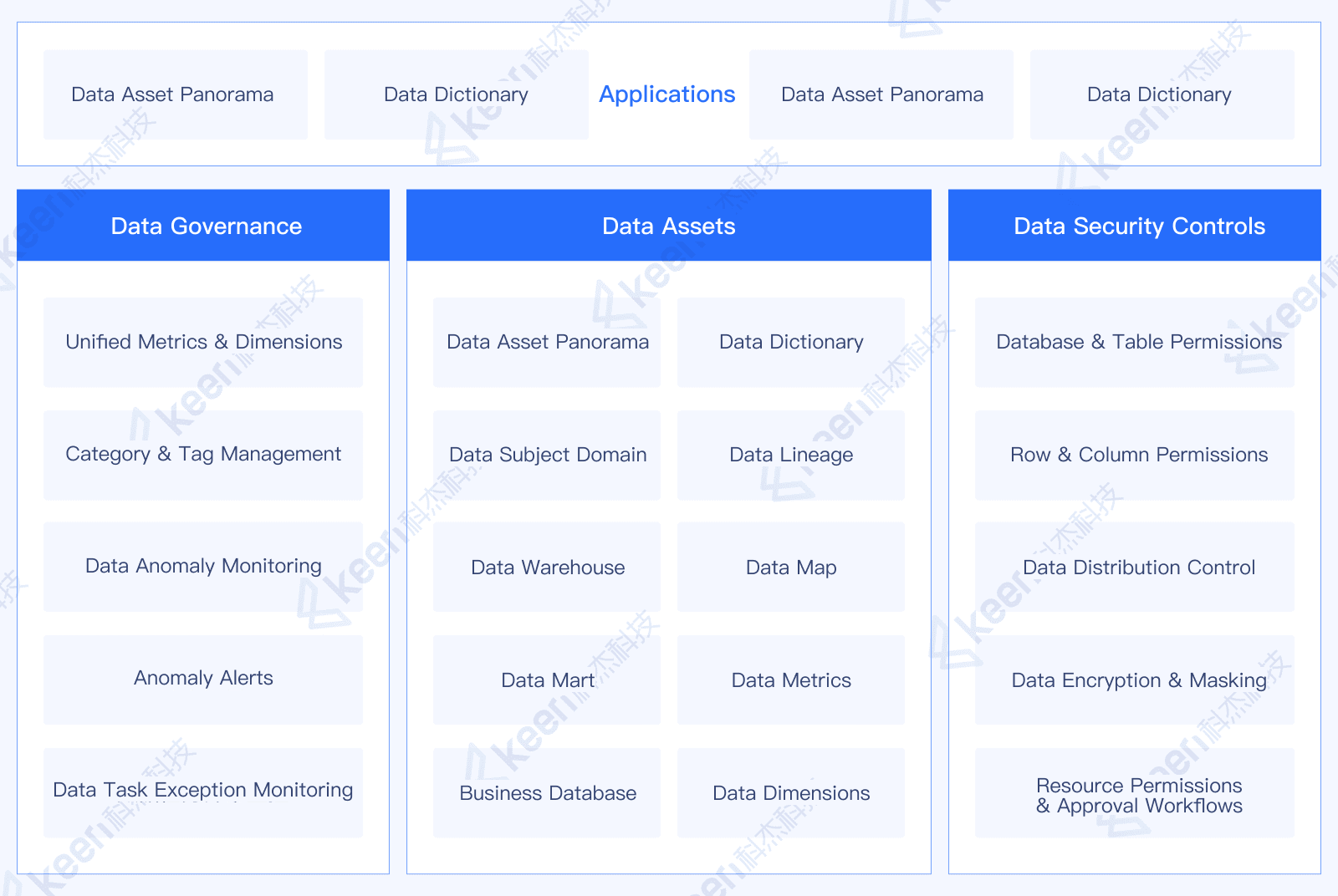Select the Data Dimensions box
The height and width of the screenshot is (896, 1338).
pyautogui.click(x=790, y=793)
